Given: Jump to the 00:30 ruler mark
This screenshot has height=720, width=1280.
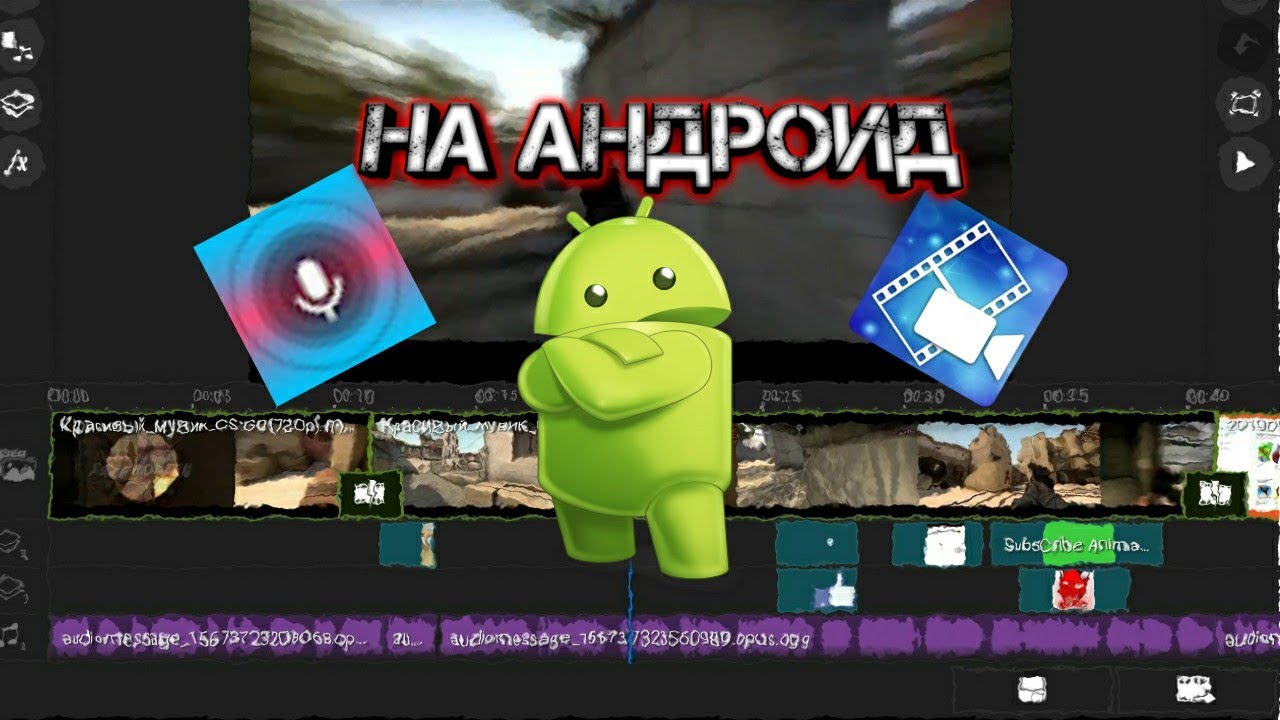Looking at the screenshot, I should pos(923,396).
